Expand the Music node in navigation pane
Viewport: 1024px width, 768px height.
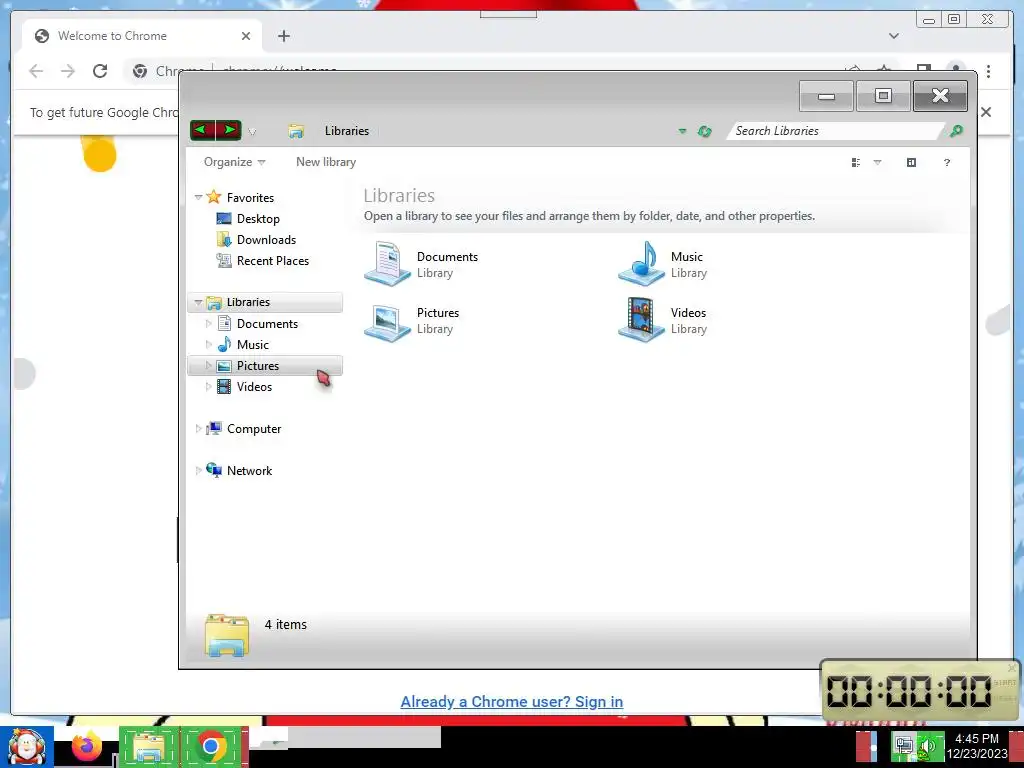point(208,344)
